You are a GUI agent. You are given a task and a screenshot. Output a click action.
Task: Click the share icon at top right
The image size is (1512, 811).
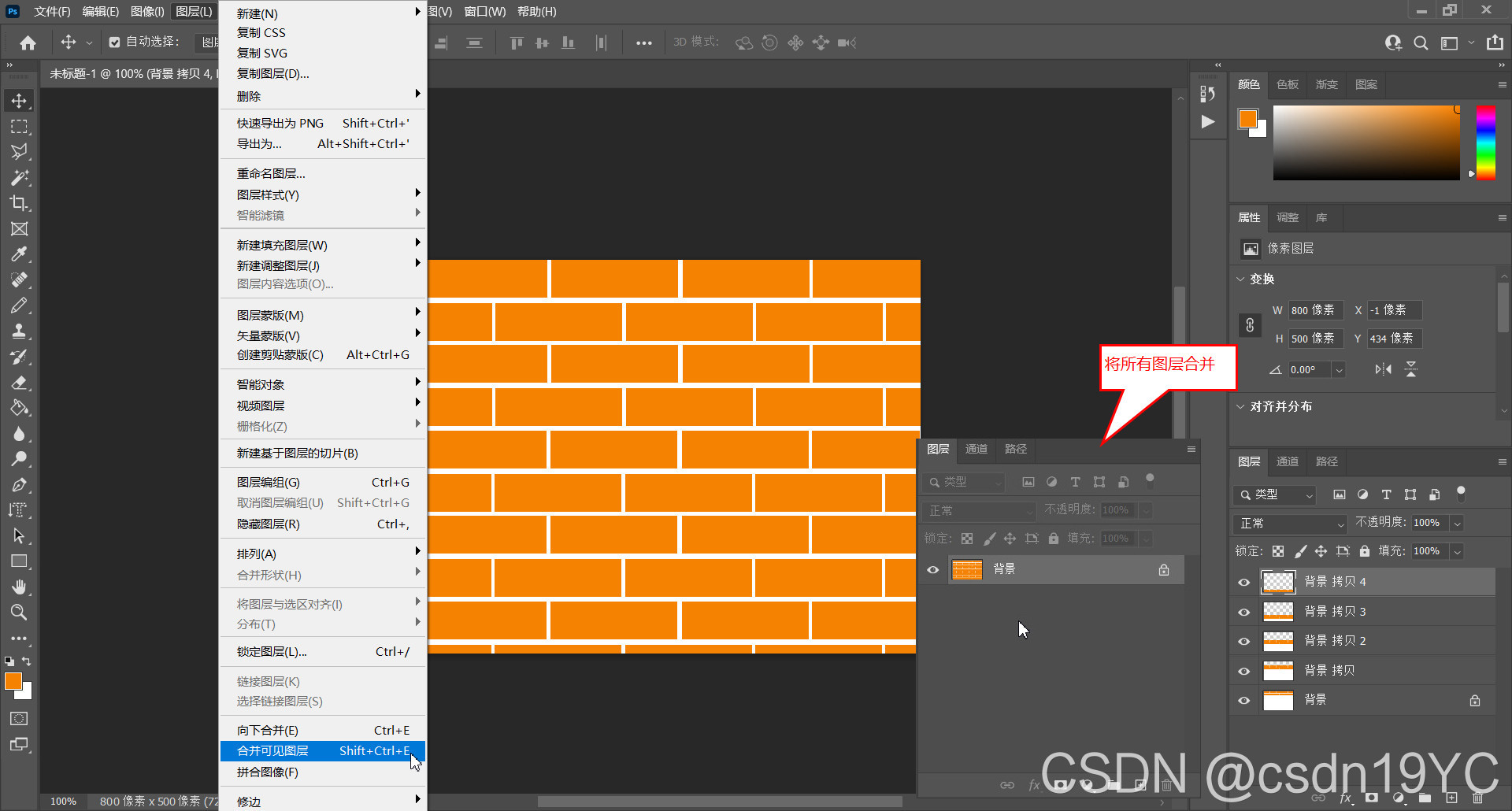1495,43
